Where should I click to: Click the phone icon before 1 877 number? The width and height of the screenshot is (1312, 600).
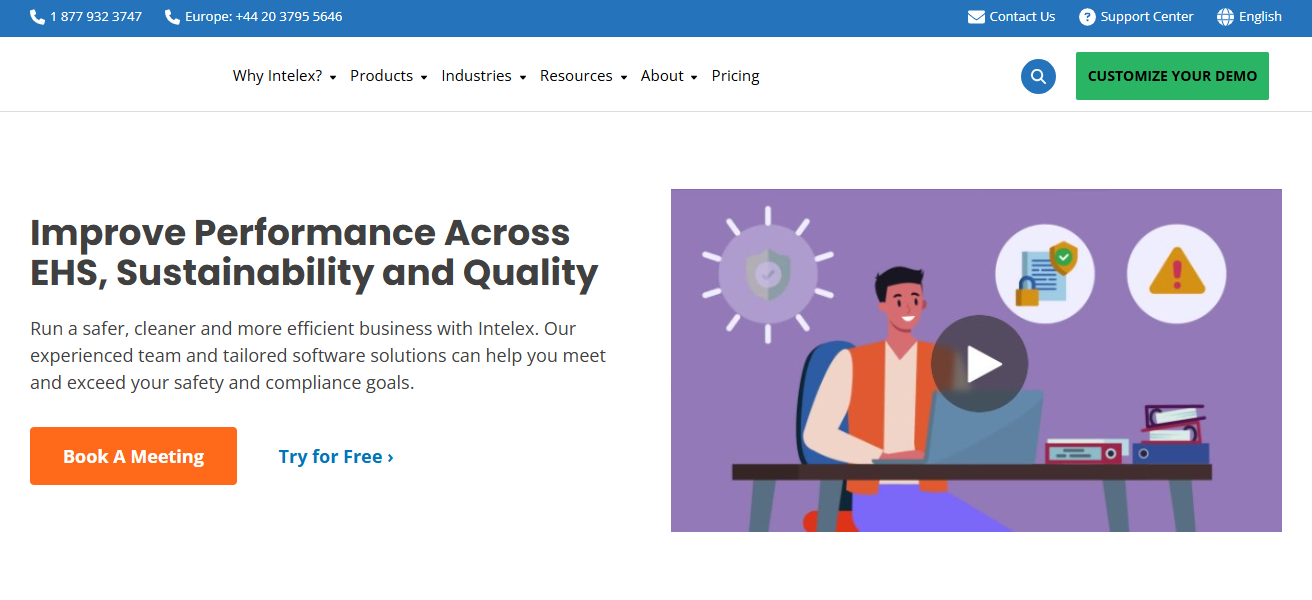pos(38,17)
